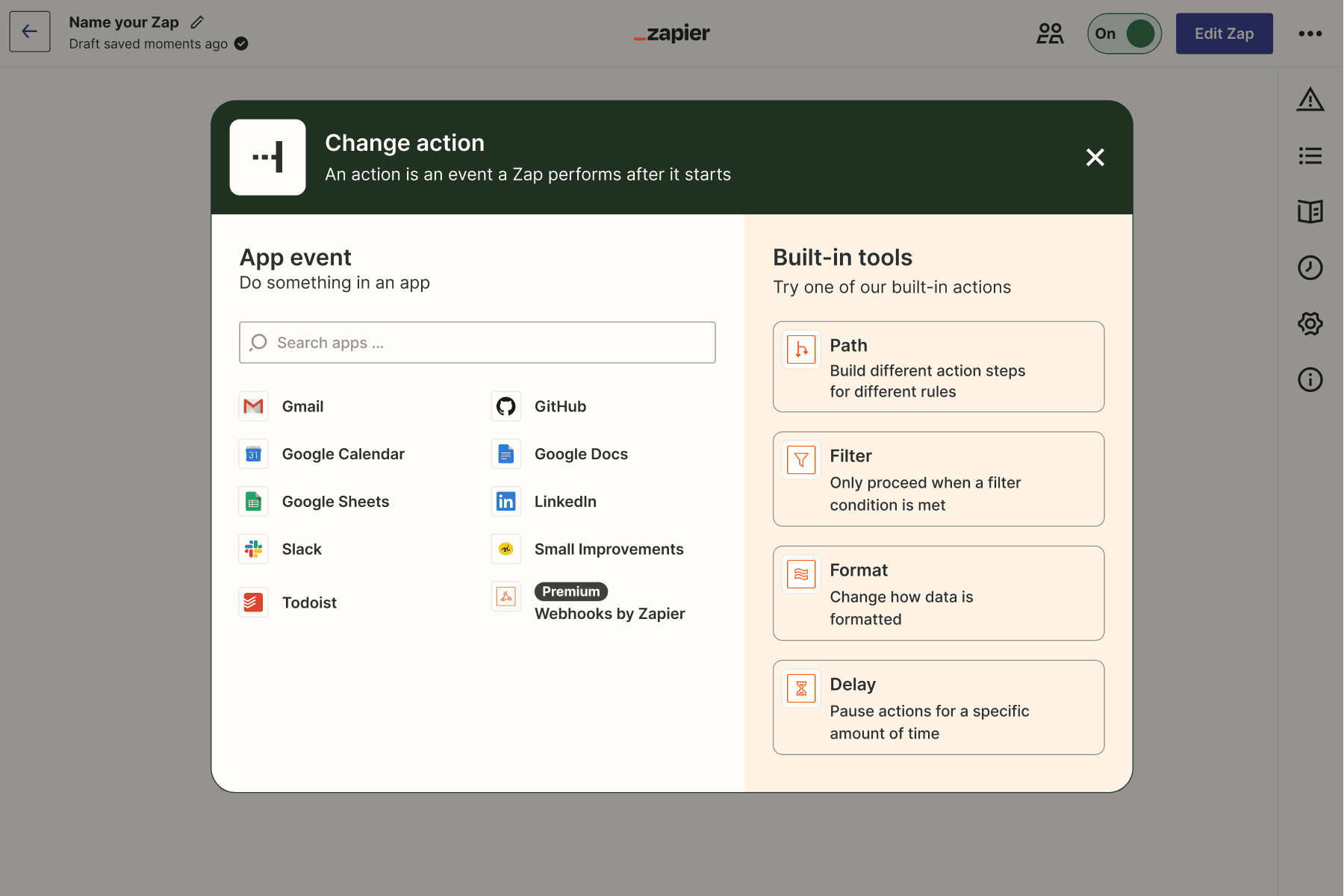Click the Google Docs app icon
The image size is (1344, 896).
[x=506, y=454]
